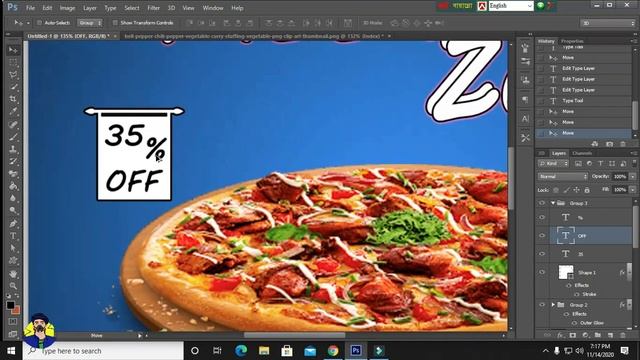Open the Image menu
Viewport: 640px width, 360px height.
click(67, 8)
